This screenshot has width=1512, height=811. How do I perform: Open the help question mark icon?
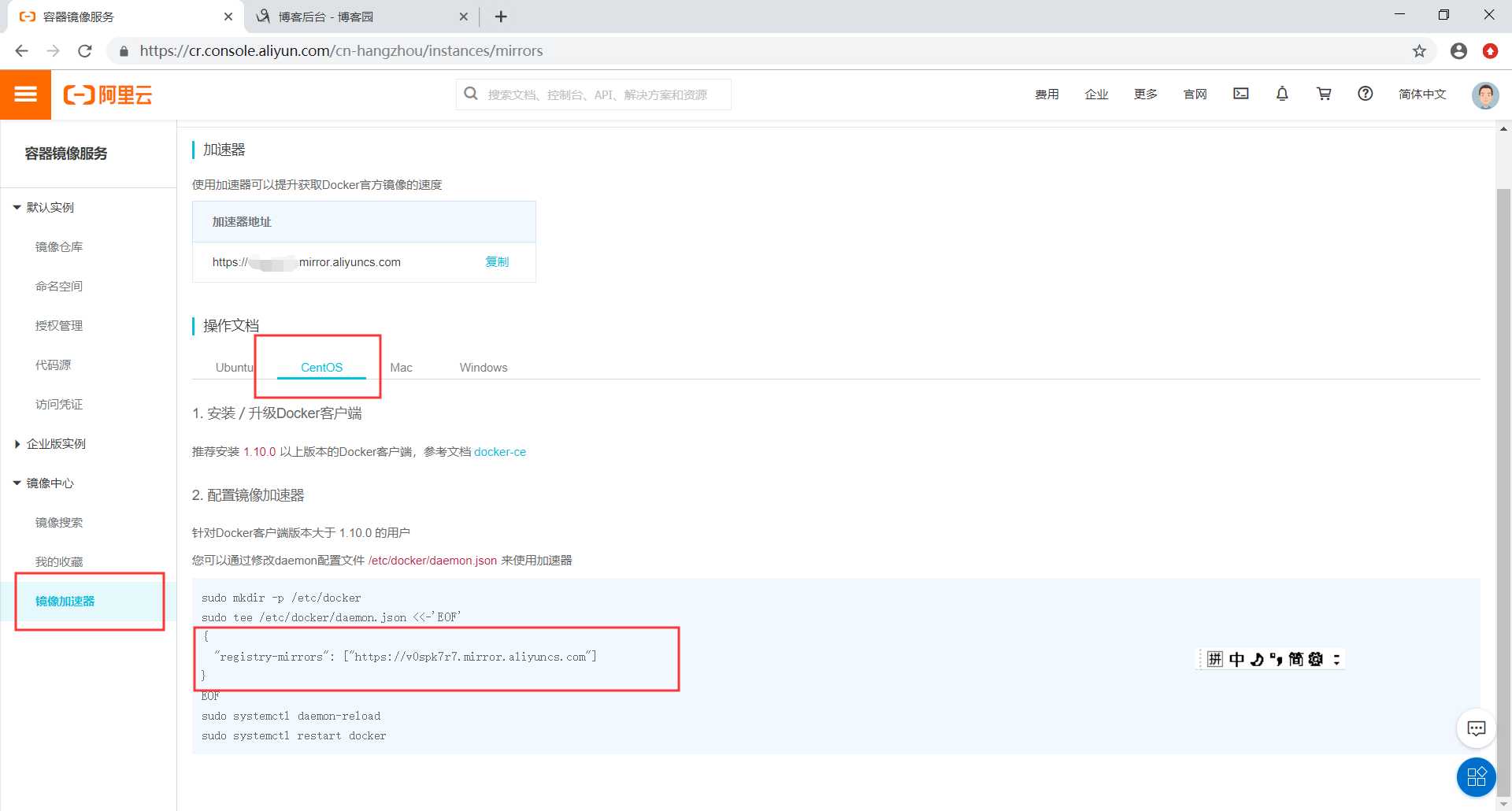(x=1366, y=94)
